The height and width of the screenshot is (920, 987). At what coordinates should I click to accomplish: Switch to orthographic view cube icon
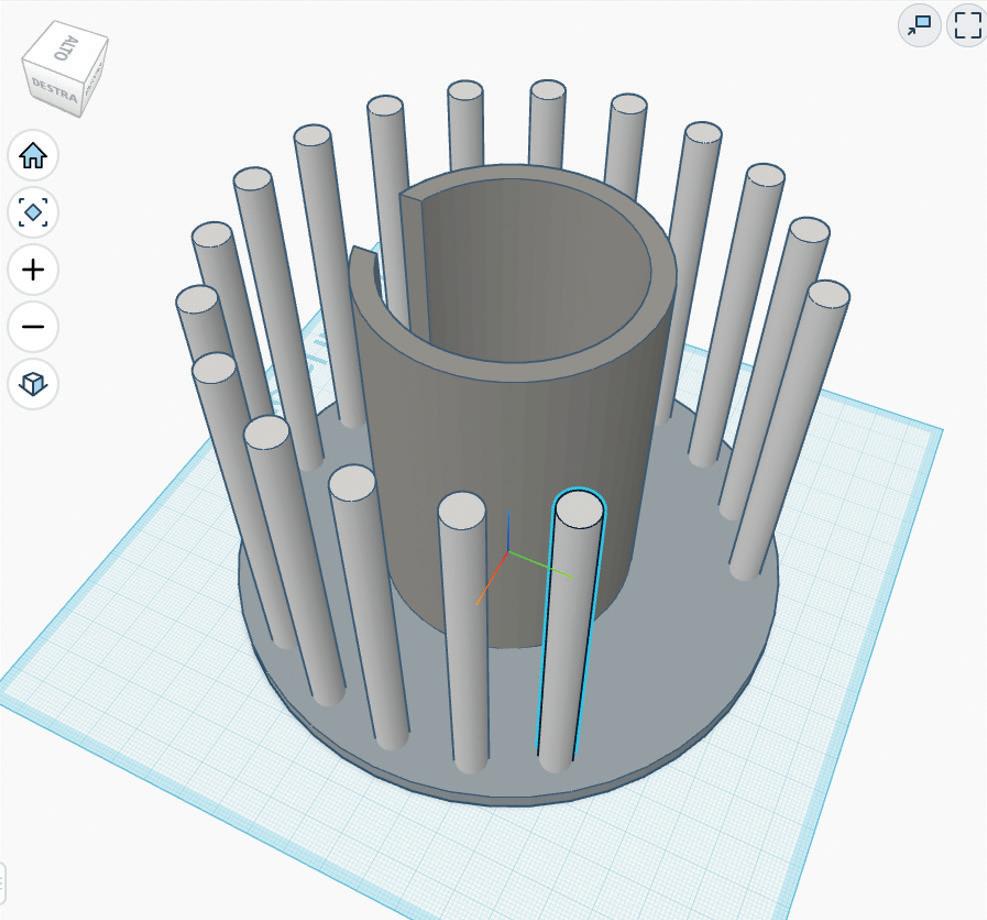pyautogui.click(x=33, y=383)
